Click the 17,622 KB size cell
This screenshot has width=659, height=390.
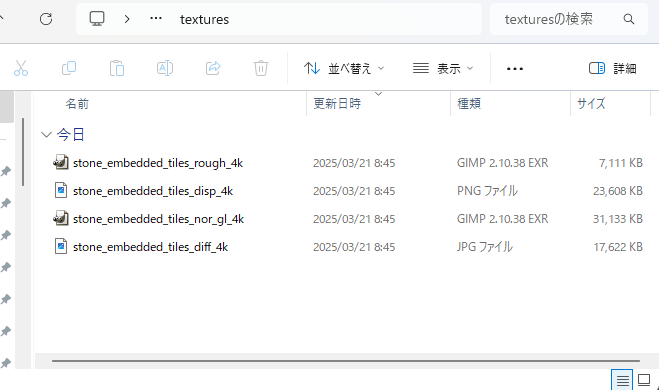(x=618, y=247)
